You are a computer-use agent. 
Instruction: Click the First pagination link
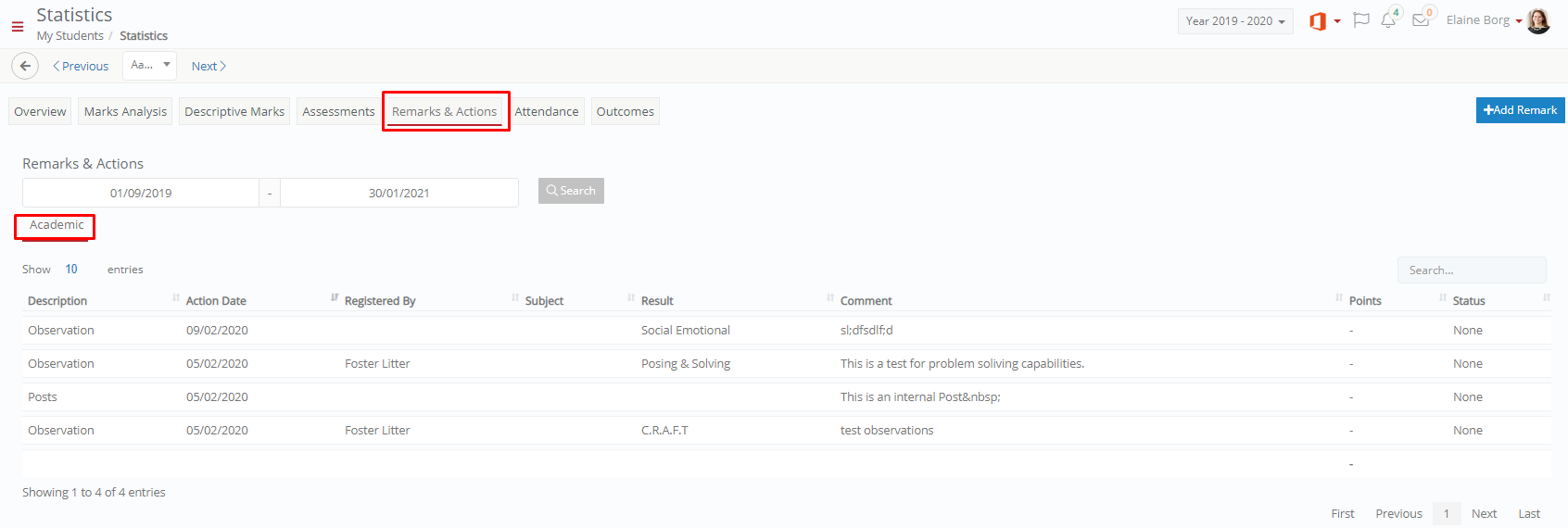pyautogui.click(x=1343, y=513)
